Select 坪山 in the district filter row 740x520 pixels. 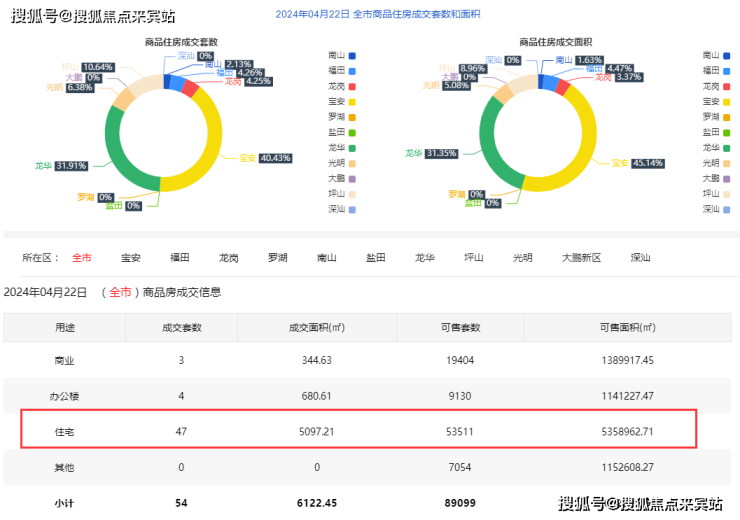pos(474,258)
